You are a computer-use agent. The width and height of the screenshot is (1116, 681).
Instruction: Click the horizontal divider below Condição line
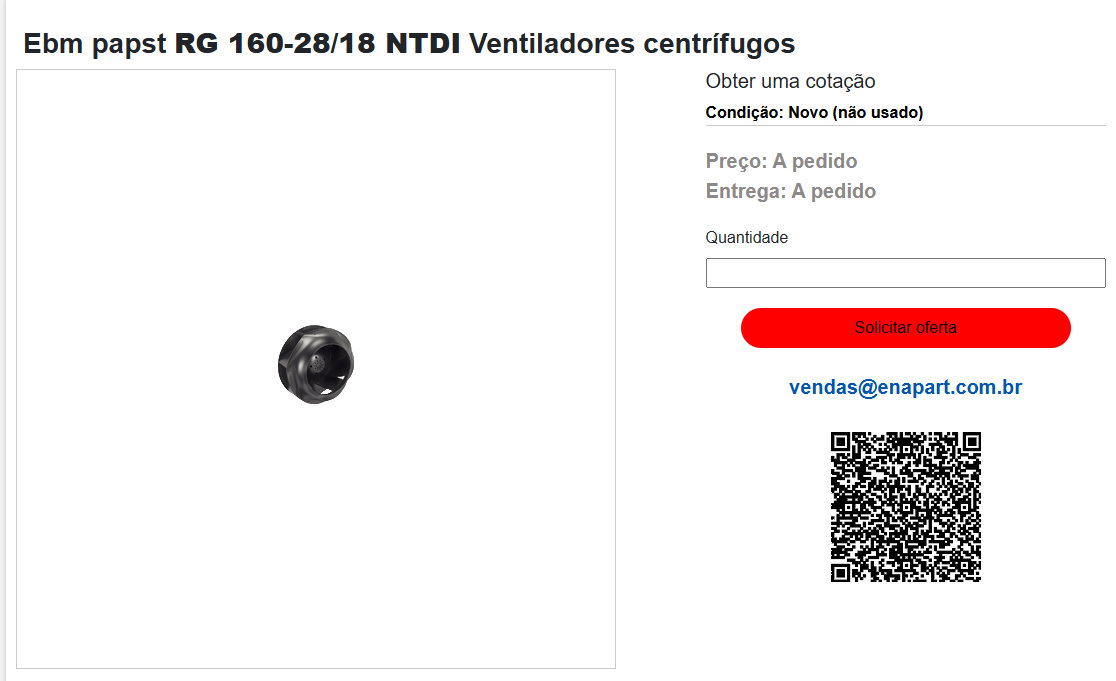(905, 125)
